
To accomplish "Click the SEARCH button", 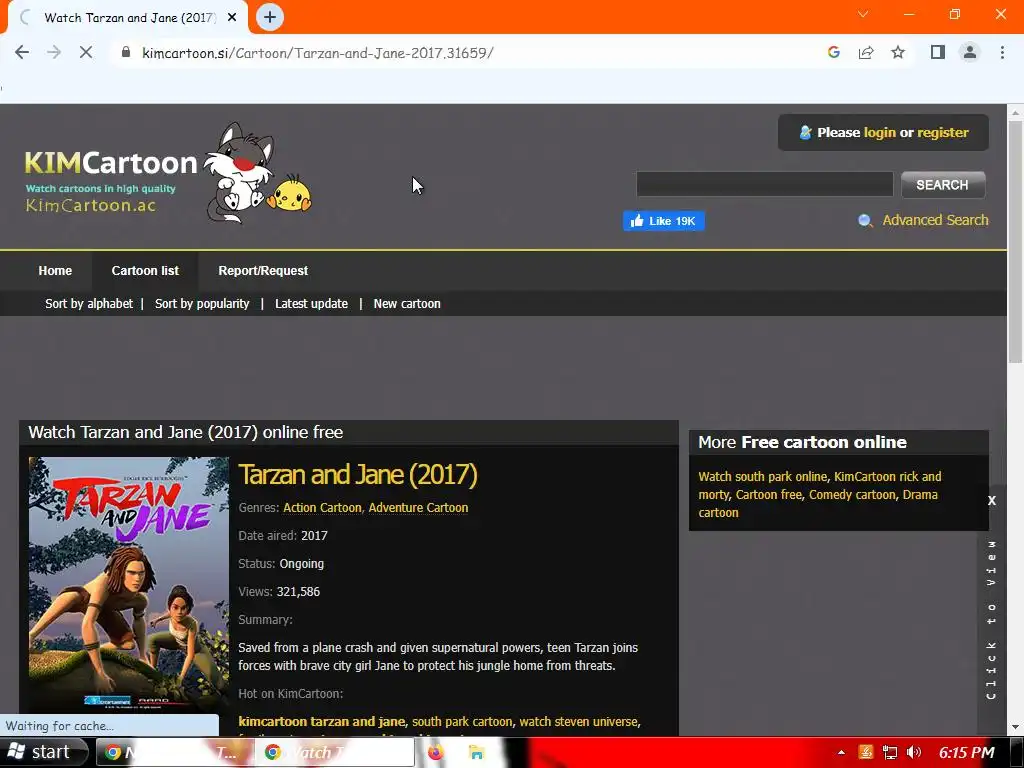I will pyautogui.click(x=942, y=185).
